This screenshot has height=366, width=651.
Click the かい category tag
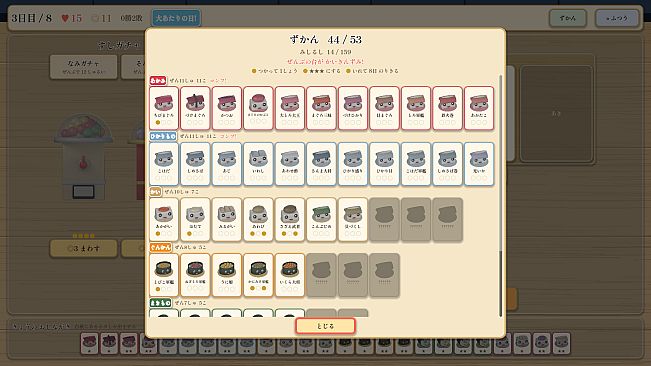tap(156, 192)
